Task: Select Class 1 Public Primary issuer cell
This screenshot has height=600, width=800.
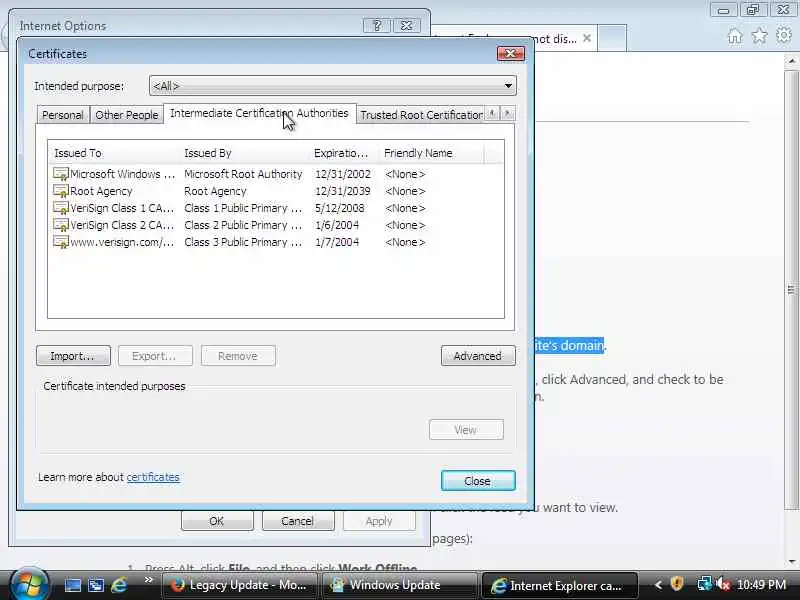Action: coord(243,208)
